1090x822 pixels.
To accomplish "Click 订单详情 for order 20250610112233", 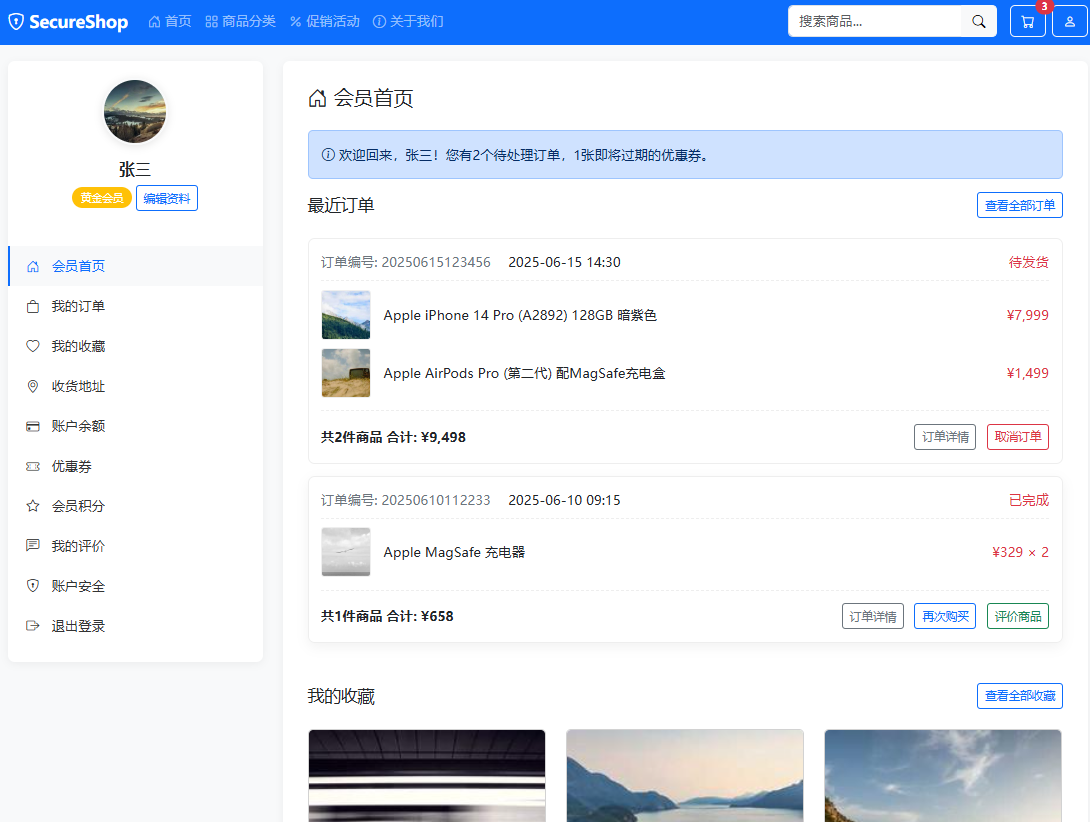I will pyautogui.click(x=872, y=616).
